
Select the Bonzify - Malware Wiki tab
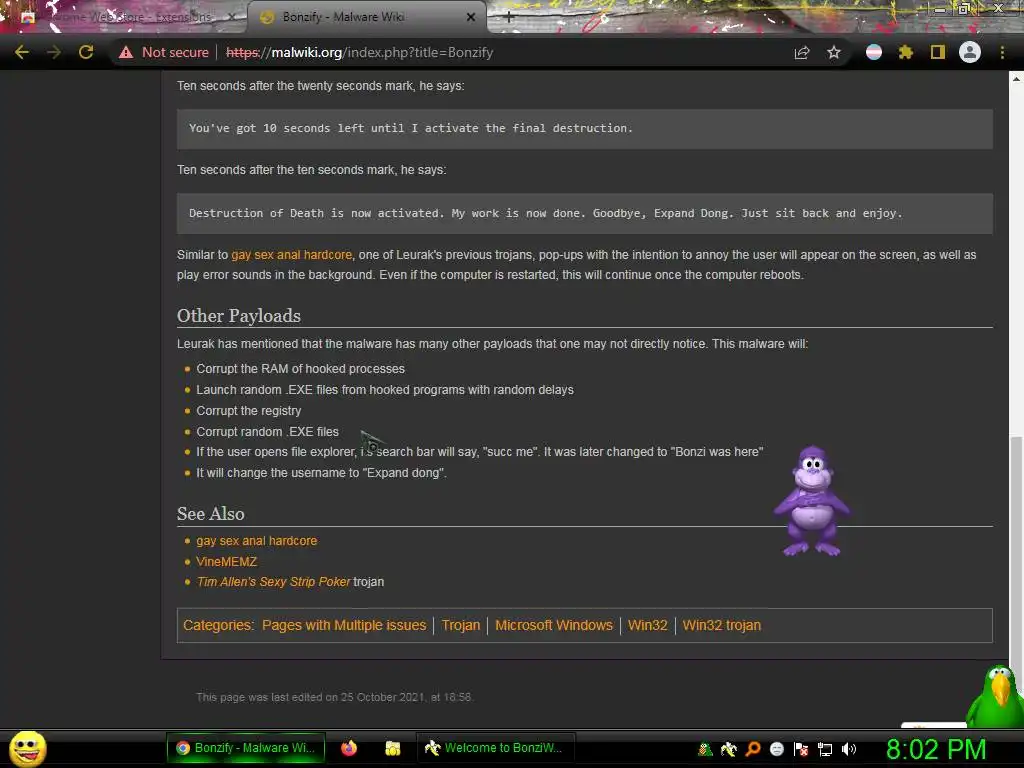(x=366, y=17)
